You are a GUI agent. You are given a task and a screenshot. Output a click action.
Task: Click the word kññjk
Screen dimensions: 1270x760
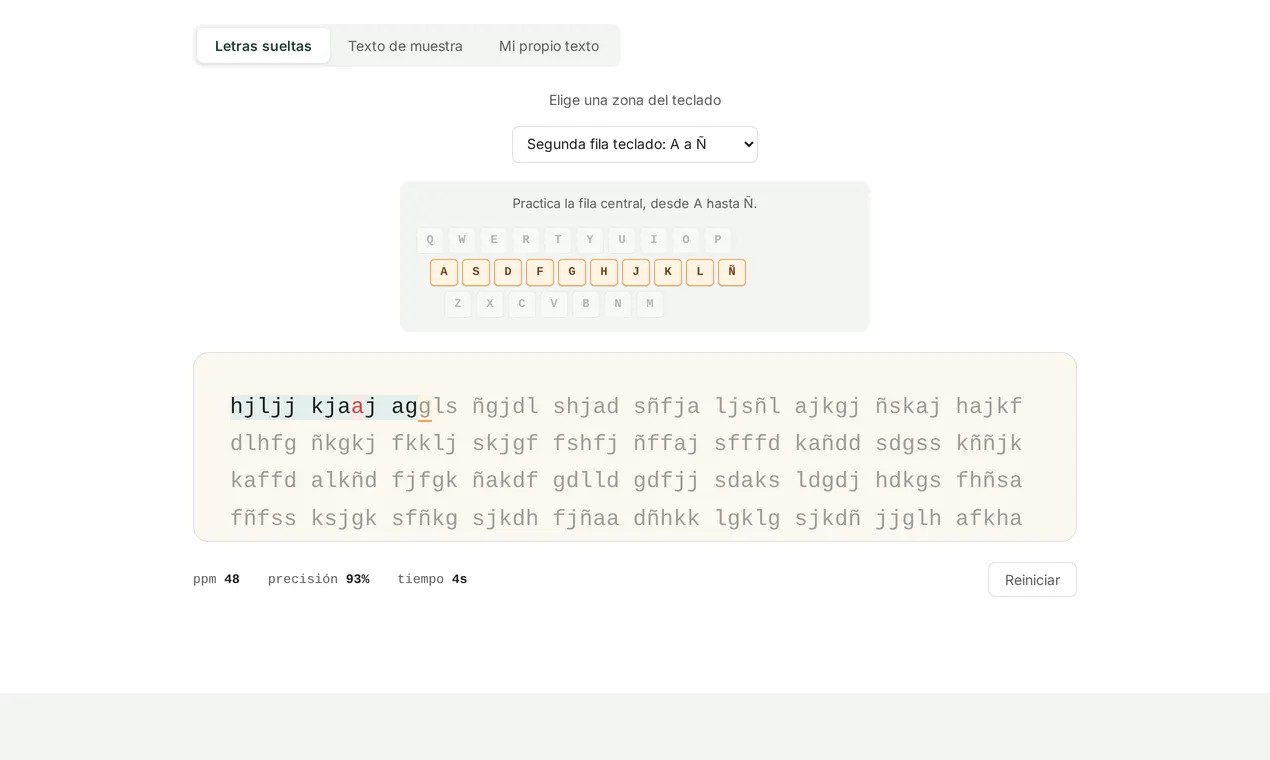(x=989, y=444)
